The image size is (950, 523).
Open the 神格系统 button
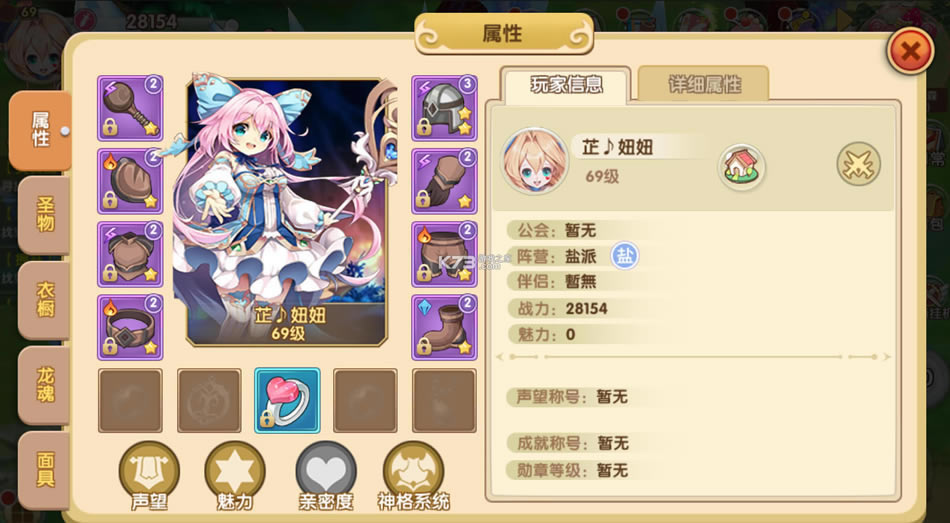coord(414,476)
